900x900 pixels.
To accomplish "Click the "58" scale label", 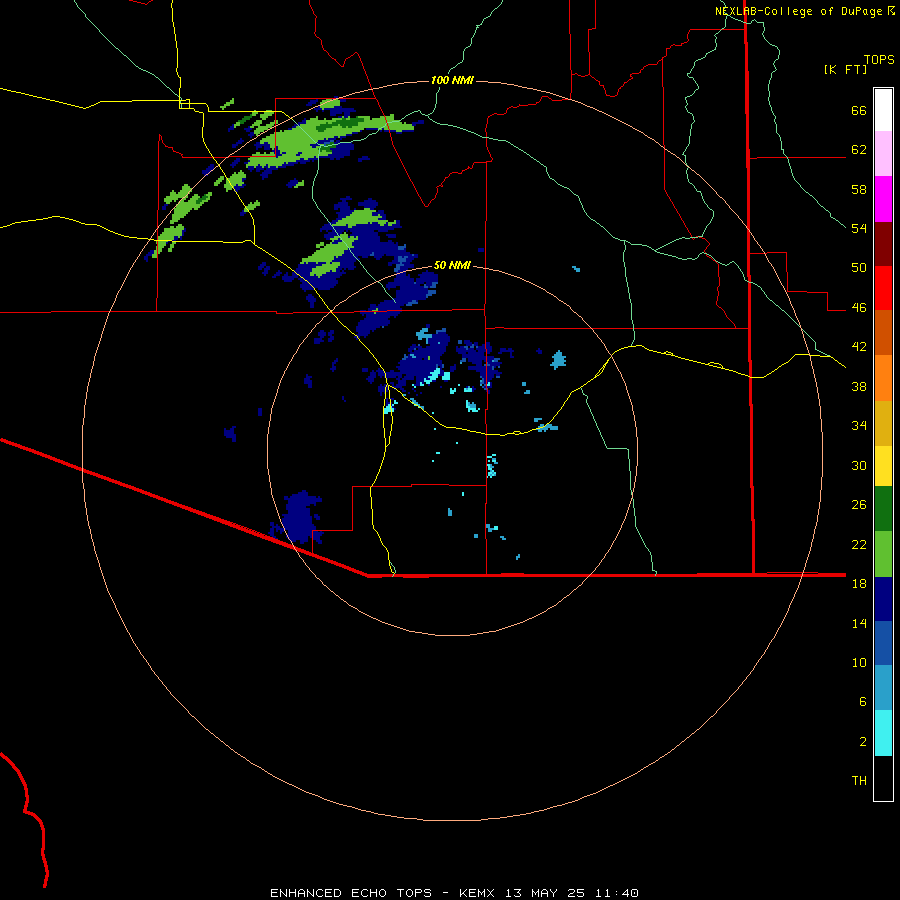I will [859, 189].
